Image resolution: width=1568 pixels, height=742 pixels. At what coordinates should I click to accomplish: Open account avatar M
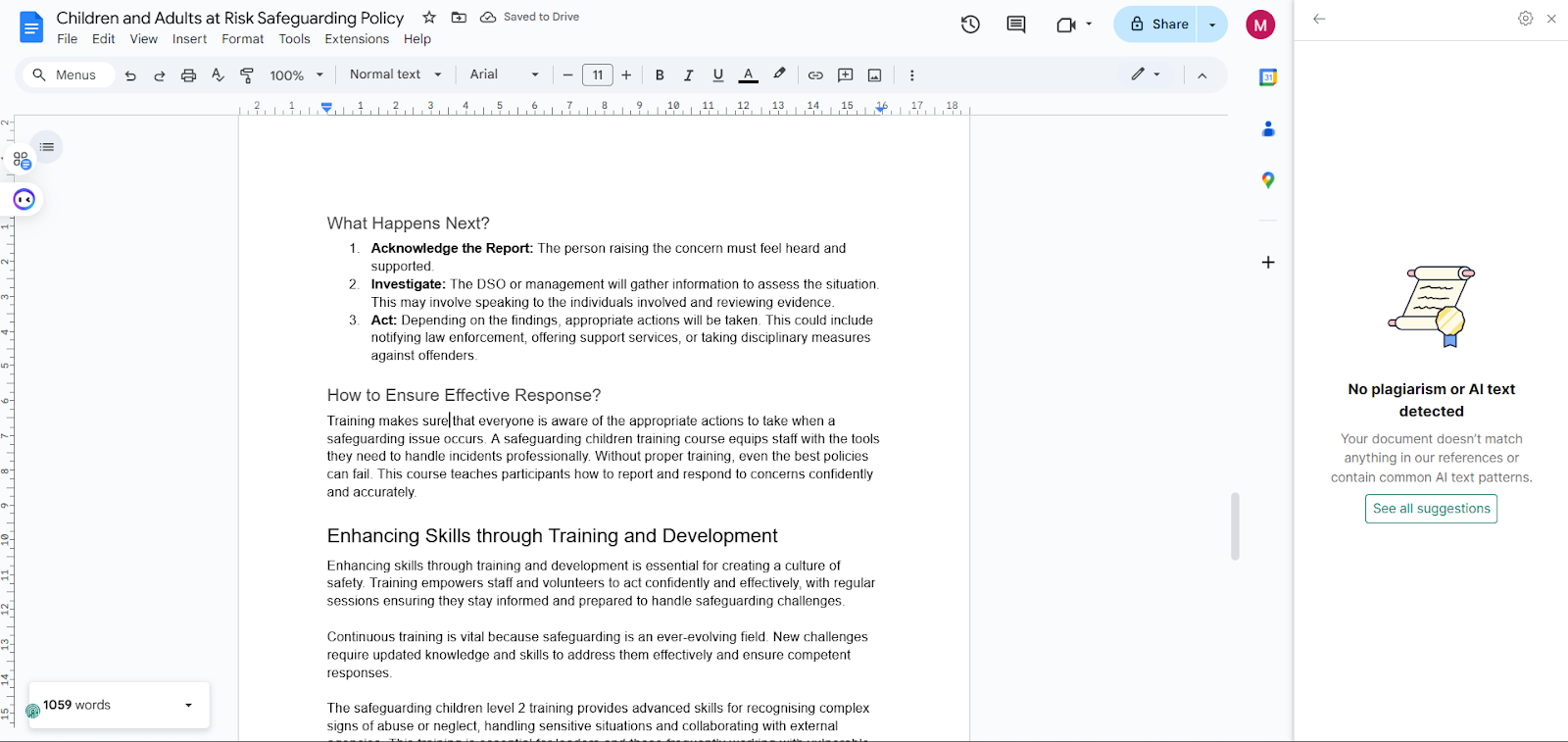[x=1260, y=25]
